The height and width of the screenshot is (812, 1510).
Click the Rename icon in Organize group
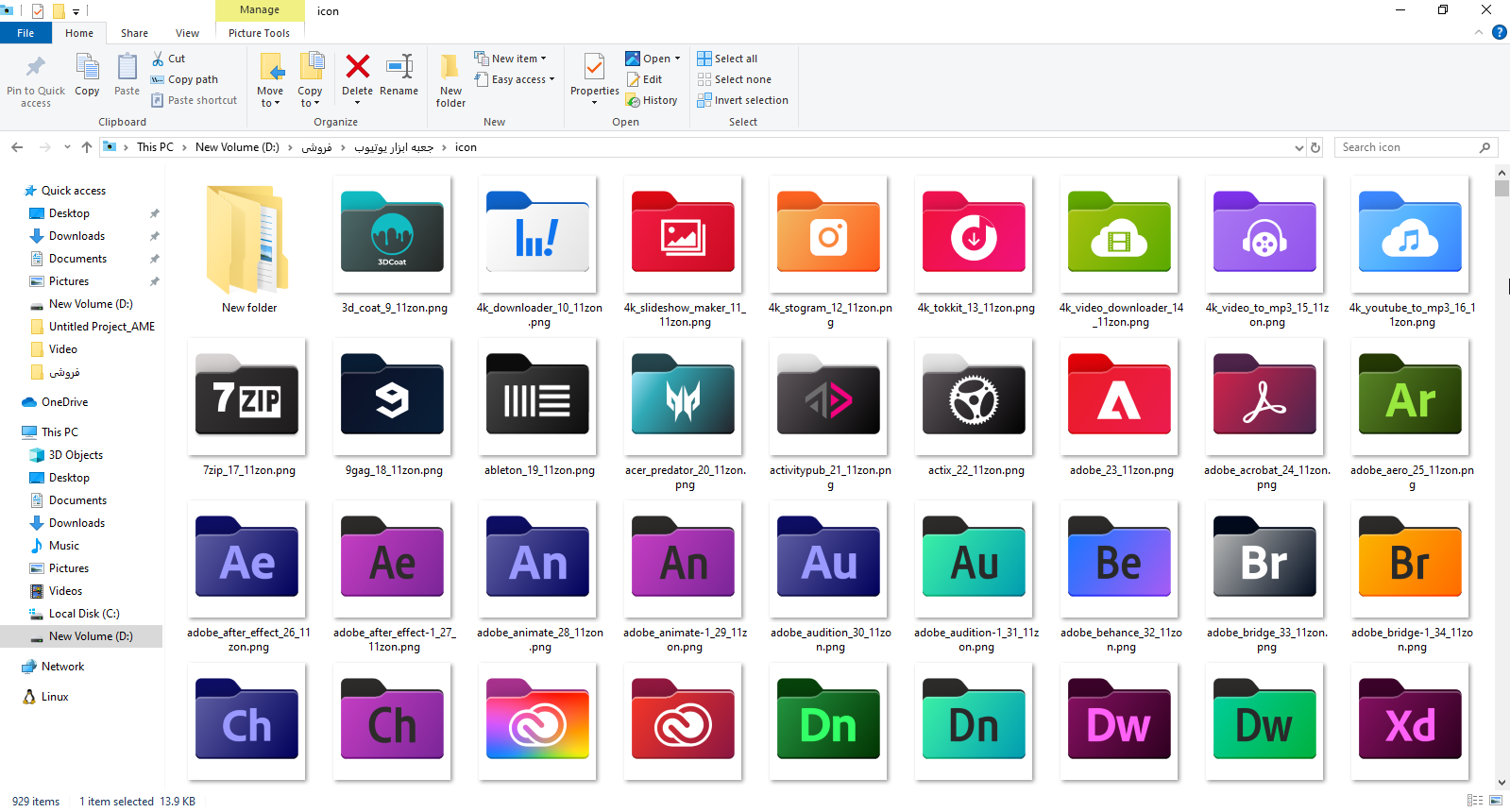point(399,68)
